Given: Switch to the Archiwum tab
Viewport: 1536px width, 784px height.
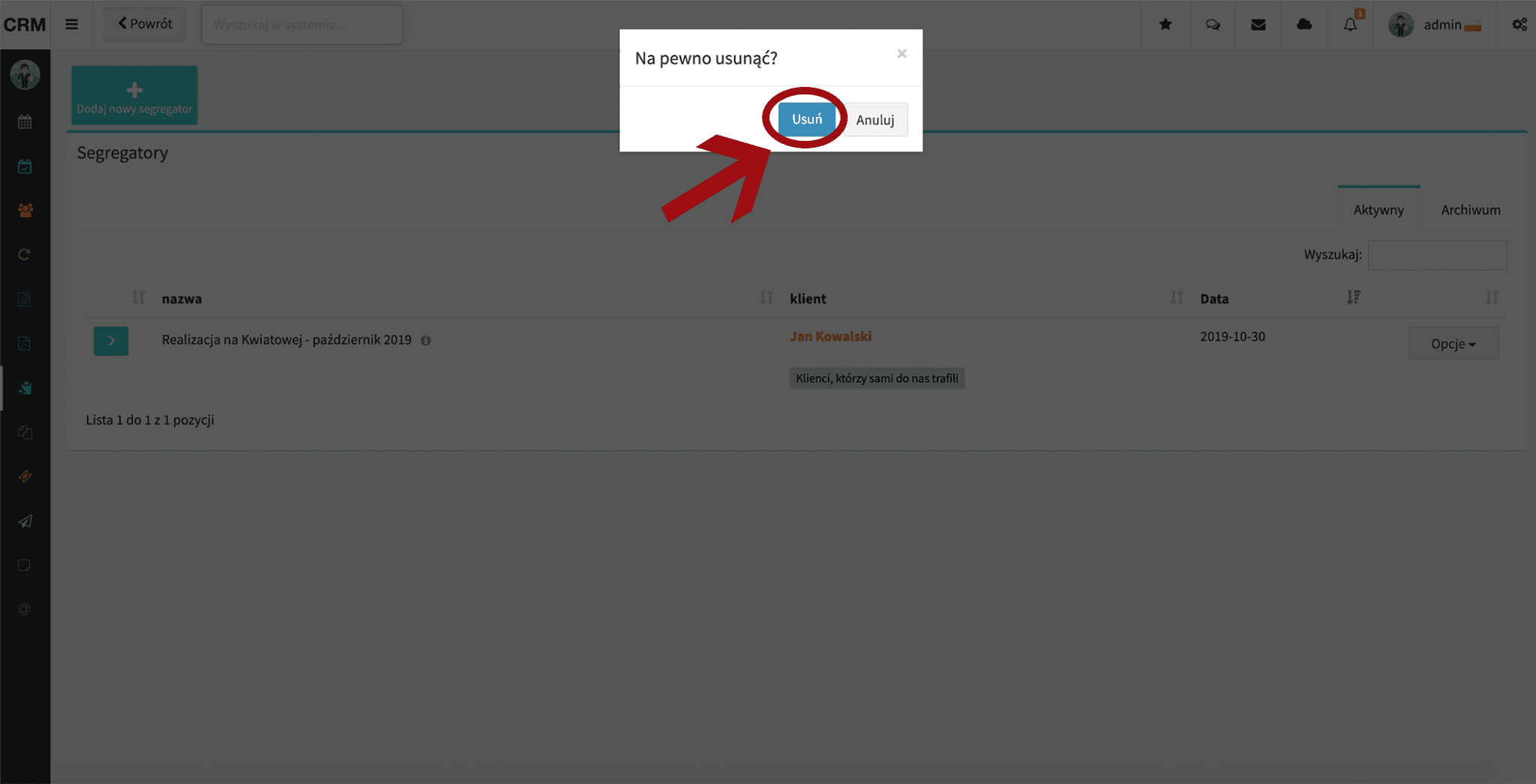Looking at the screenshot, I should [1470, 210].
